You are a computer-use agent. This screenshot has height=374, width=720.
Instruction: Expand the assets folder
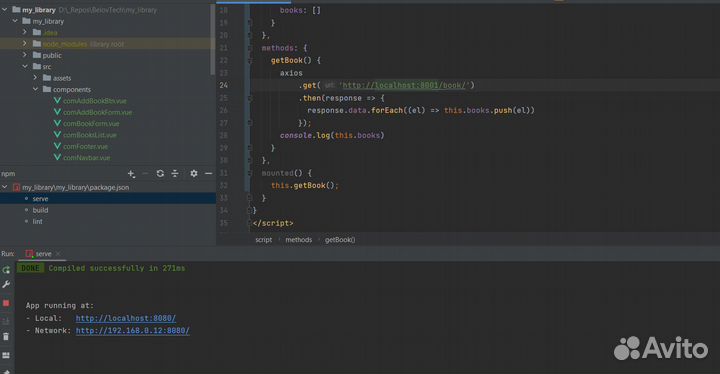pos(35,78)
